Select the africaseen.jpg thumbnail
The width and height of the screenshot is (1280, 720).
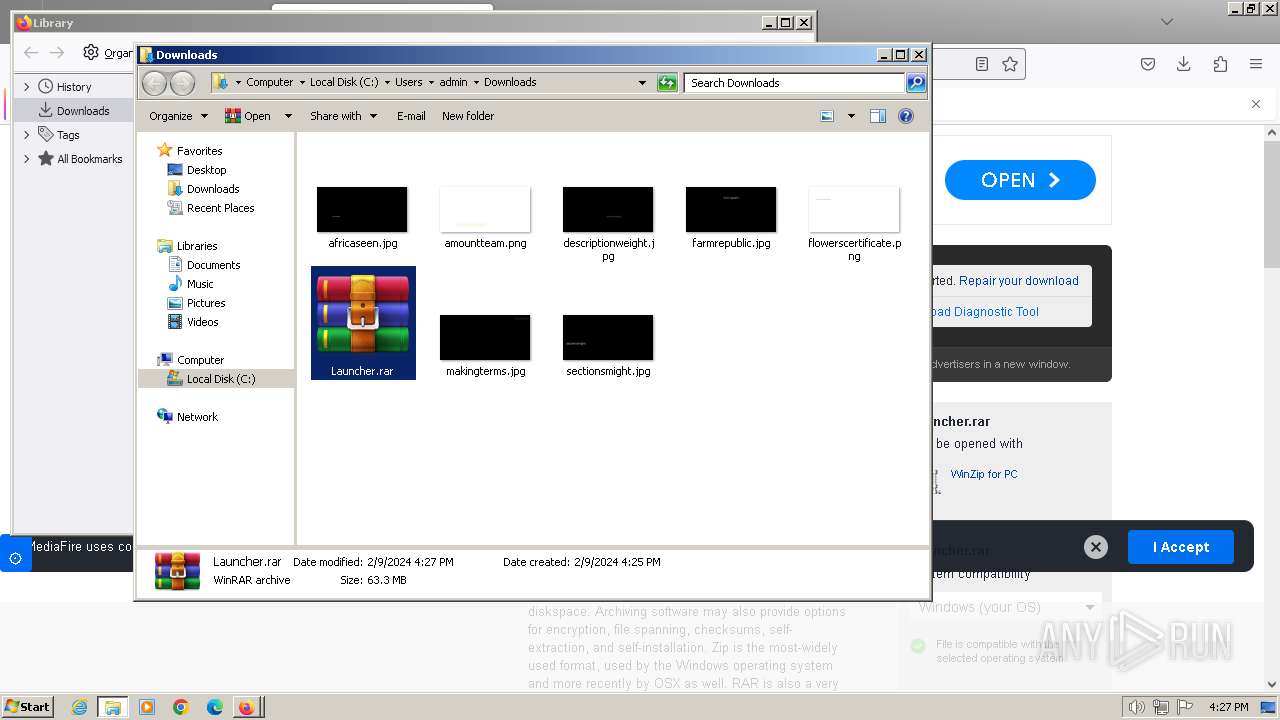pos(362,218)
